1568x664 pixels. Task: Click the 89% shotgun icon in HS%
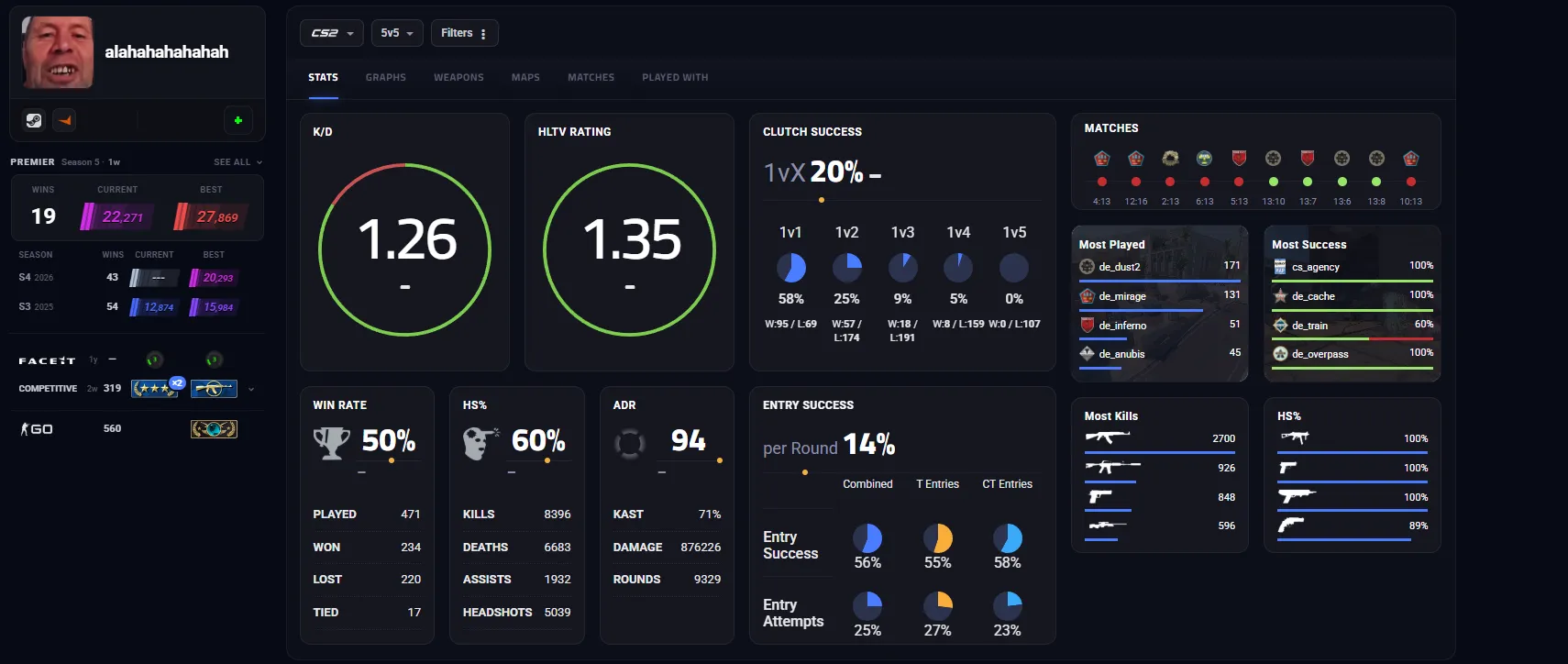pos(1291,526)
